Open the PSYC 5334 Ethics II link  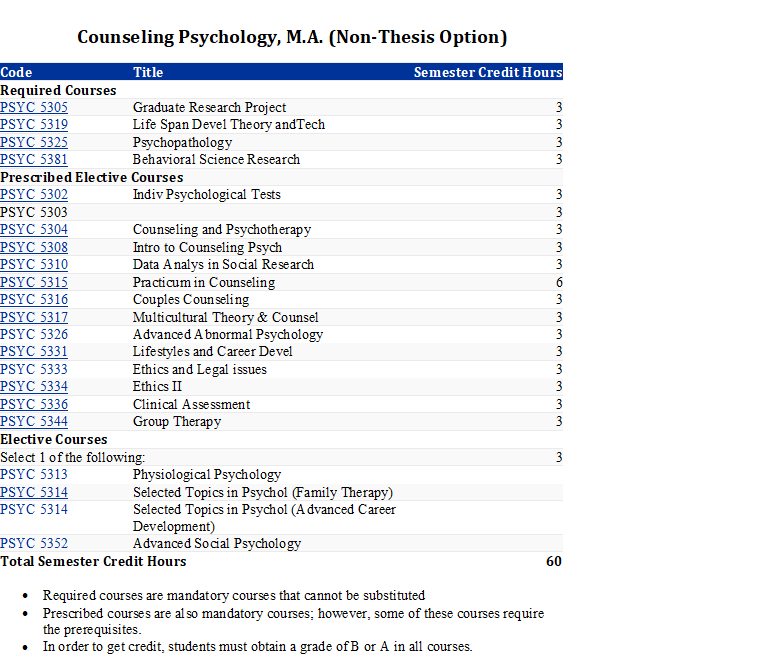tap(34, 387)
